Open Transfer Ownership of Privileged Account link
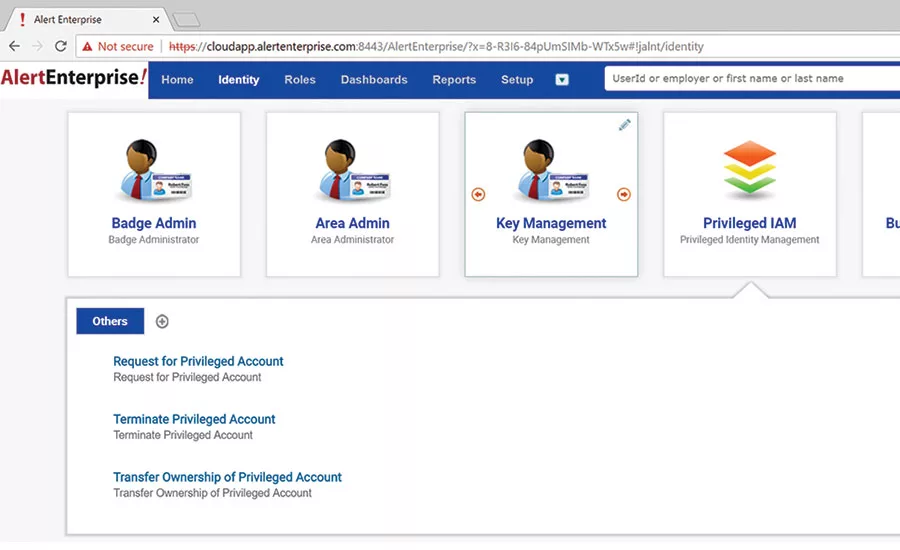Screen dimensions: 900x550 point(227,477)
